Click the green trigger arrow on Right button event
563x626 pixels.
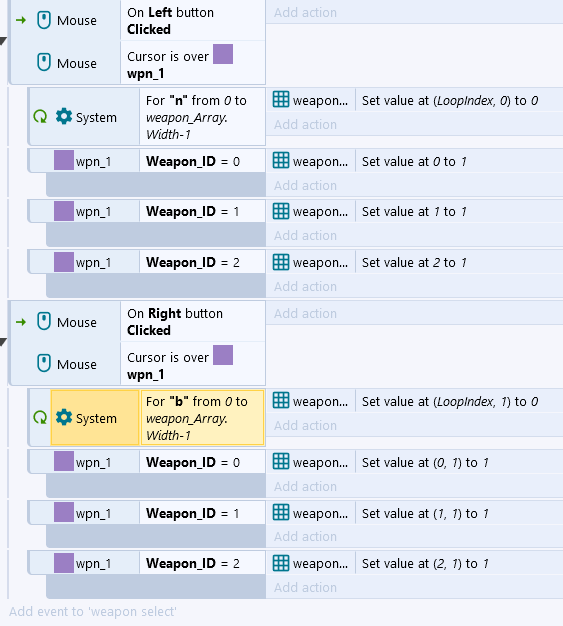point(21,322)
